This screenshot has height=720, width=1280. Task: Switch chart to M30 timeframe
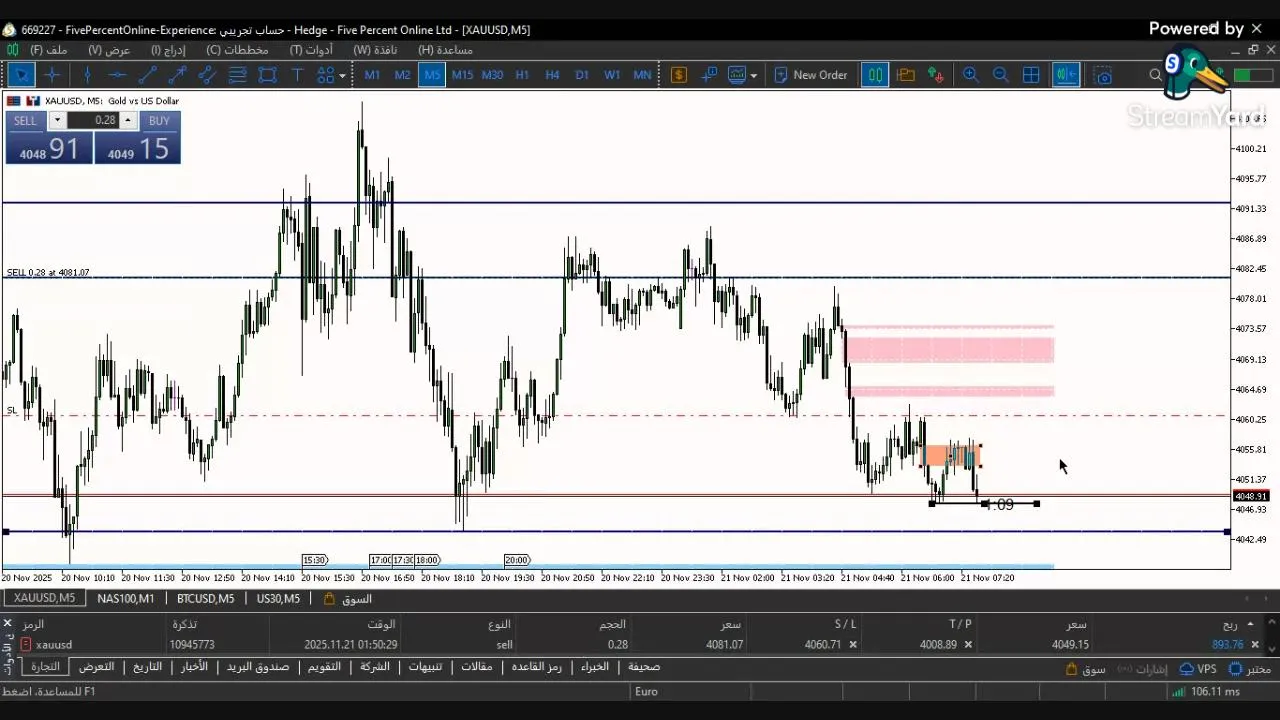tap(492, 75)
